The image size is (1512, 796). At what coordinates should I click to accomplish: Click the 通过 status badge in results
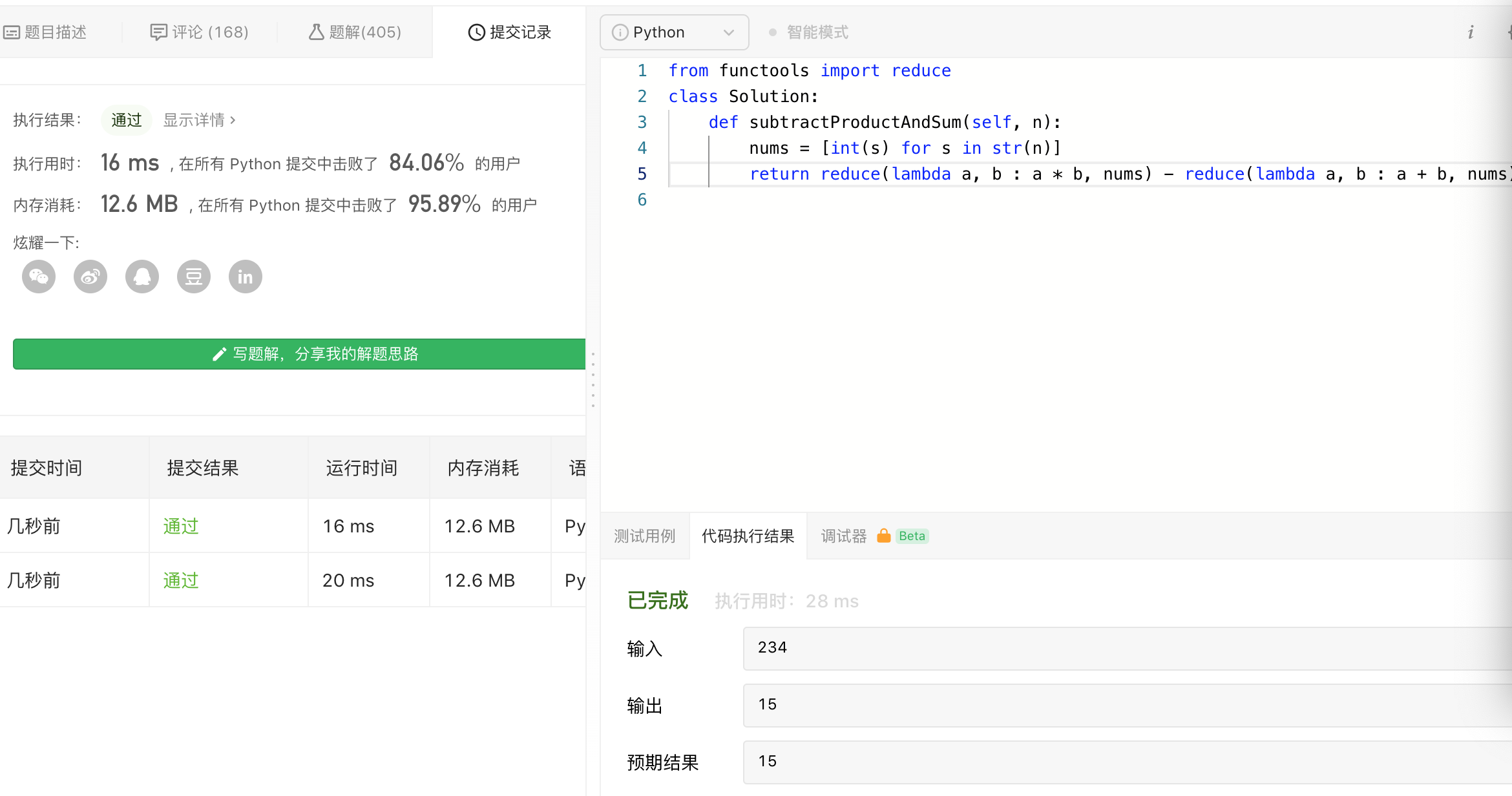point(126,120)
